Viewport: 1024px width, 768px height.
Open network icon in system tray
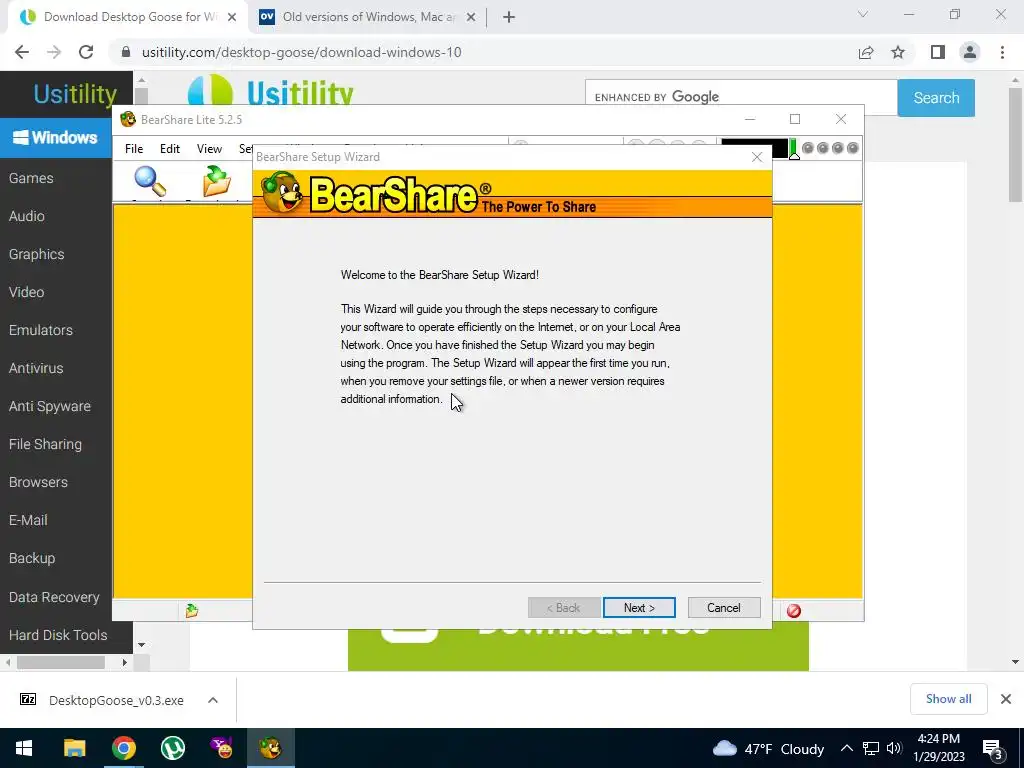(x=871, y=748)
